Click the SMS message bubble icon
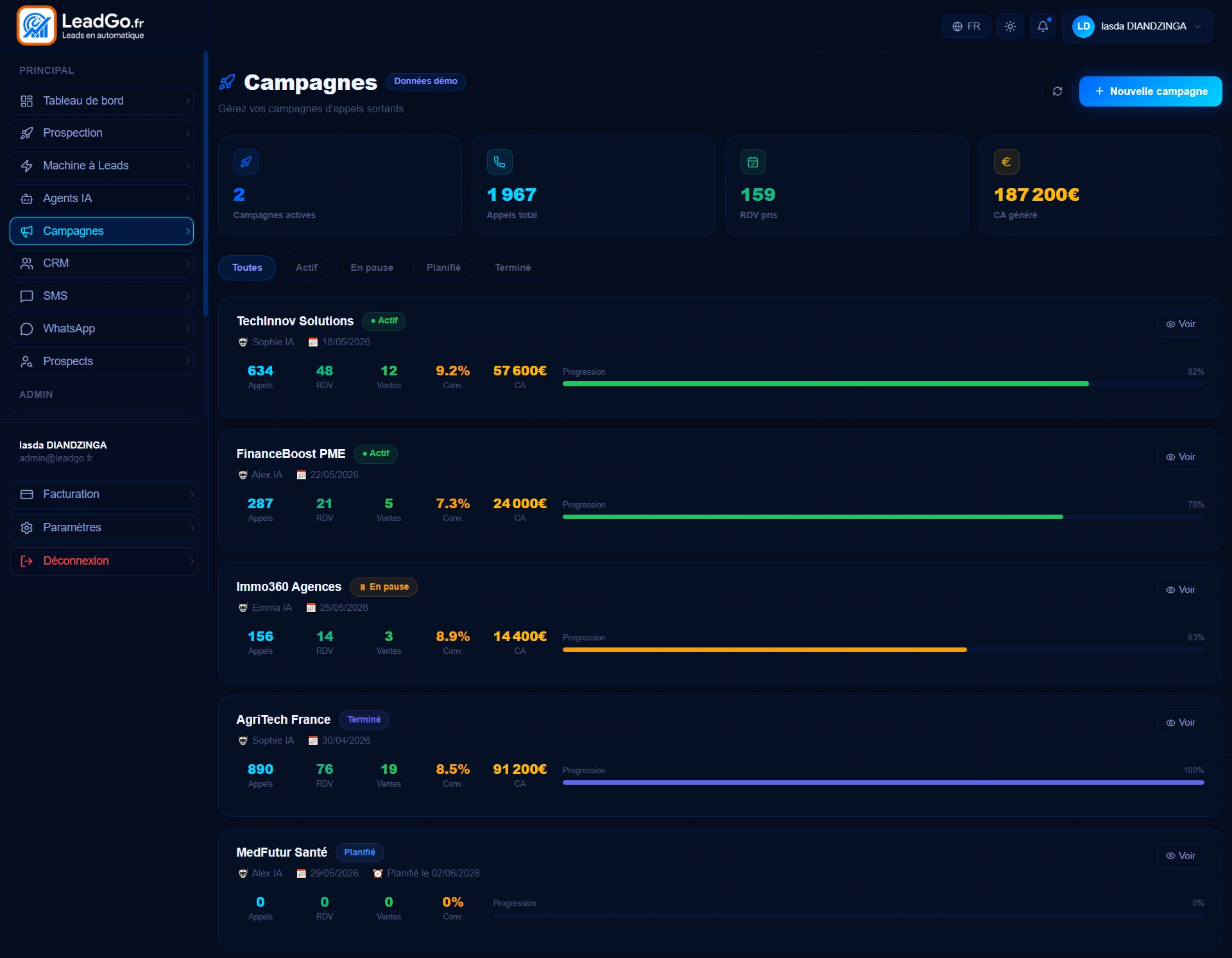 point(27,296)
